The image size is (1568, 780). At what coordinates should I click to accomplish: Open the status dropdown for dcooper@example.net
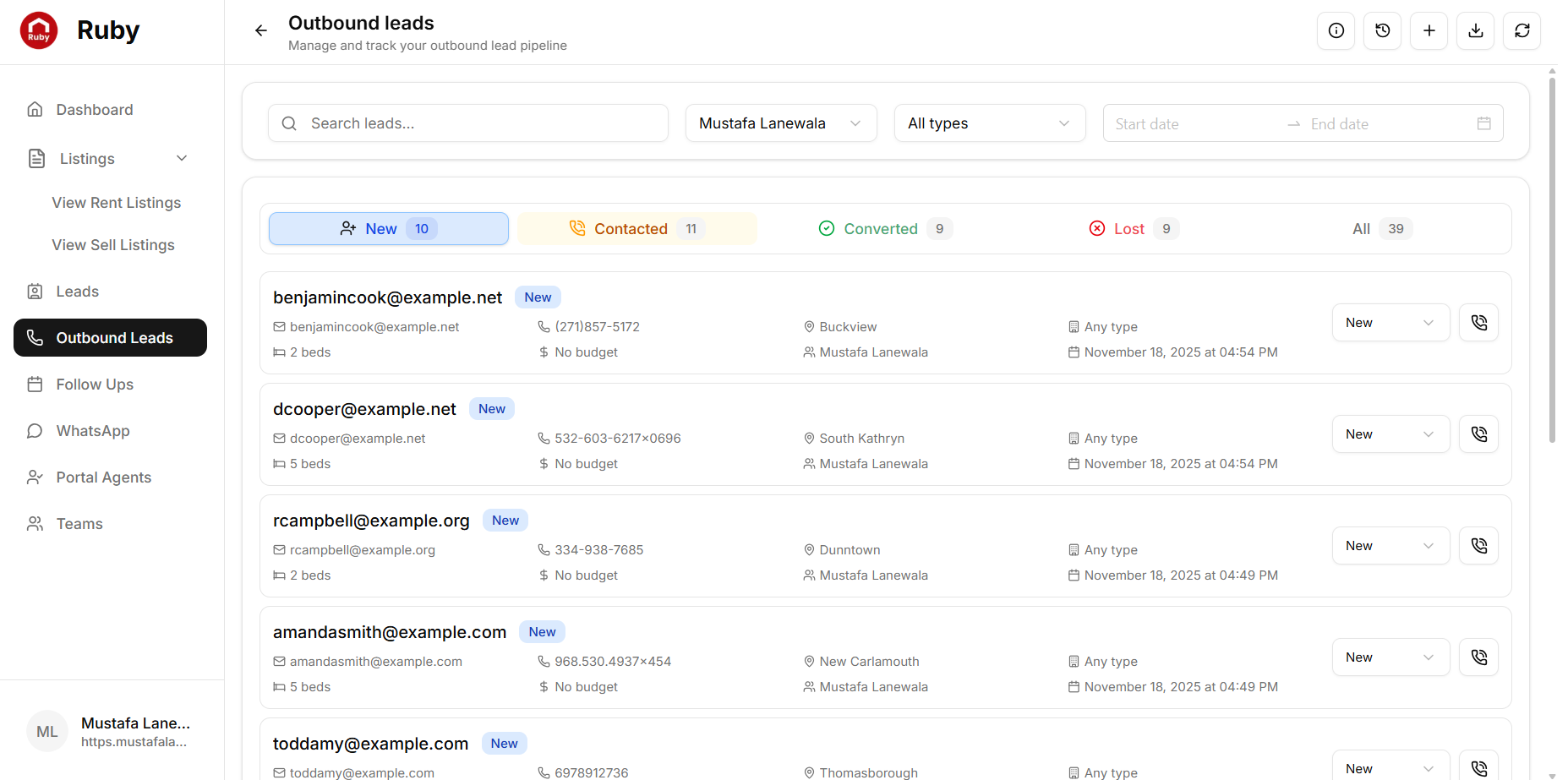(x=1390, y=434)
